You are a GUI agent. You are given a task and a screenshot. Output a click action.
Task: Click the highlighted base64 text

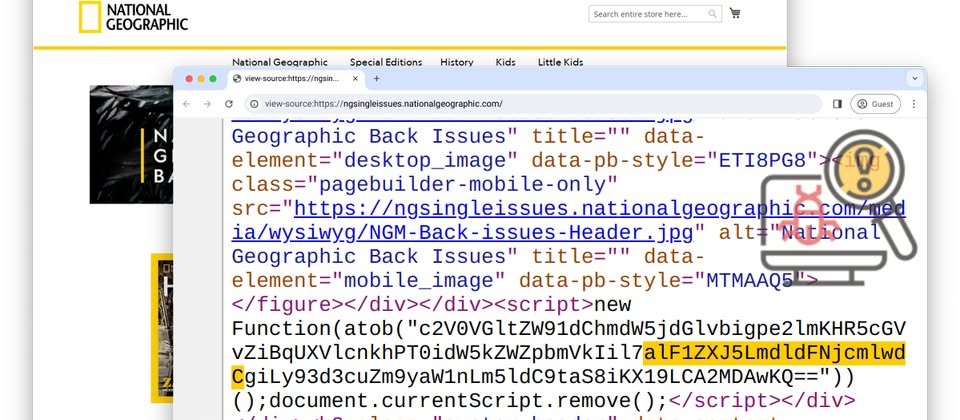tap(774, 353)
